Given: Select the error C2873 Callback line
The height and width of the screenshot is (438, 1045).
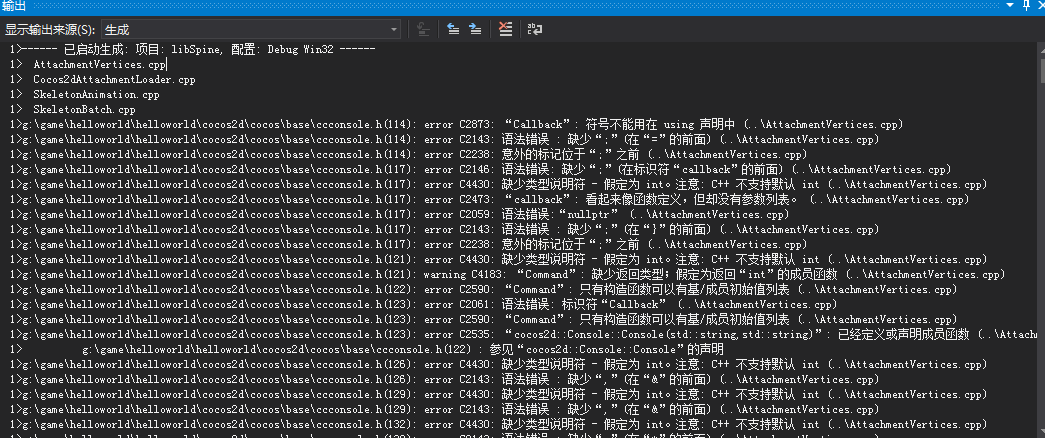Looking at the screenshot, I should point(457,125).
